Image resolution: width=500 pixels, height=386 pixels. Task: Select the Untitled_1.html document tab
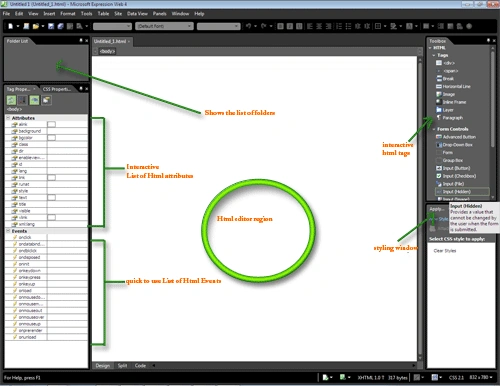tap(112, 41)
